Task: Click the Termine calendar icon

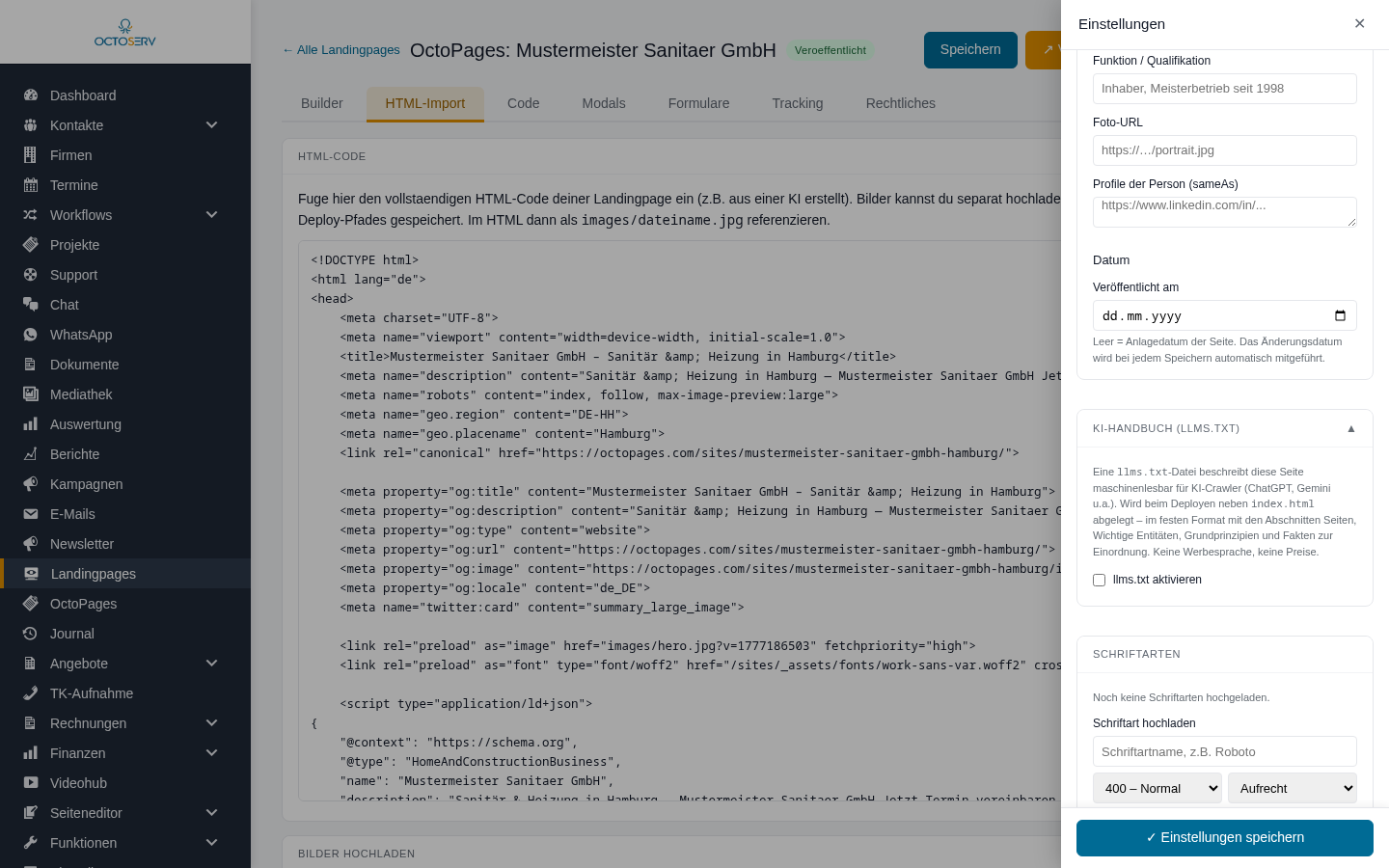Action: click(31, 185)
